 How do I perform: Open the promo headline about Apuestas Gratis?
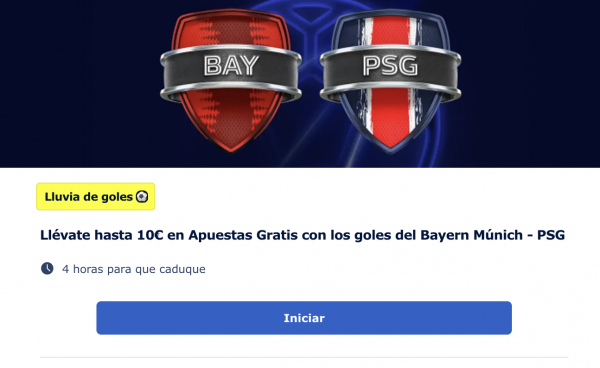click(302, 235)
